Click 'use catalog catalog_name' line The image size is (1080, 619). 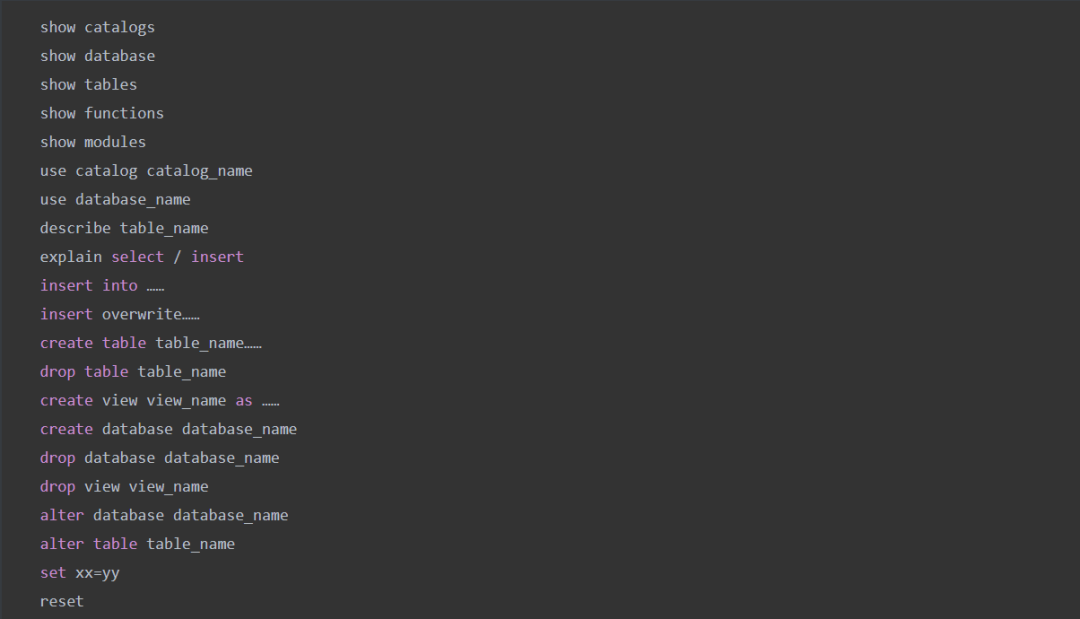click(146, 171)
